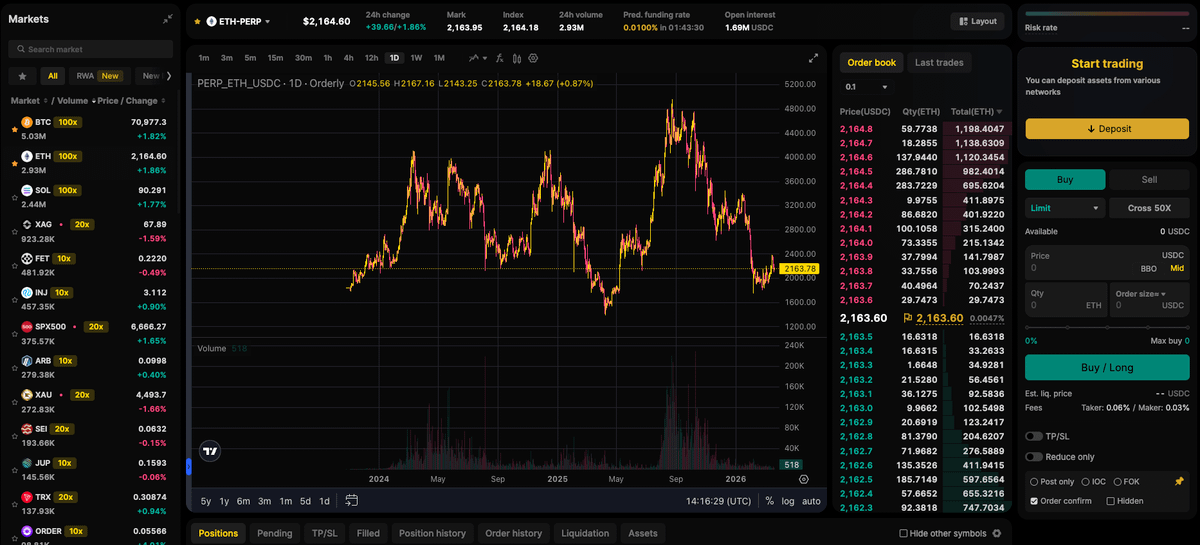The image size is (1200, 545).
Task: Select the IOC radio option
Action: pyautogui.click(x=1086, y=482)
